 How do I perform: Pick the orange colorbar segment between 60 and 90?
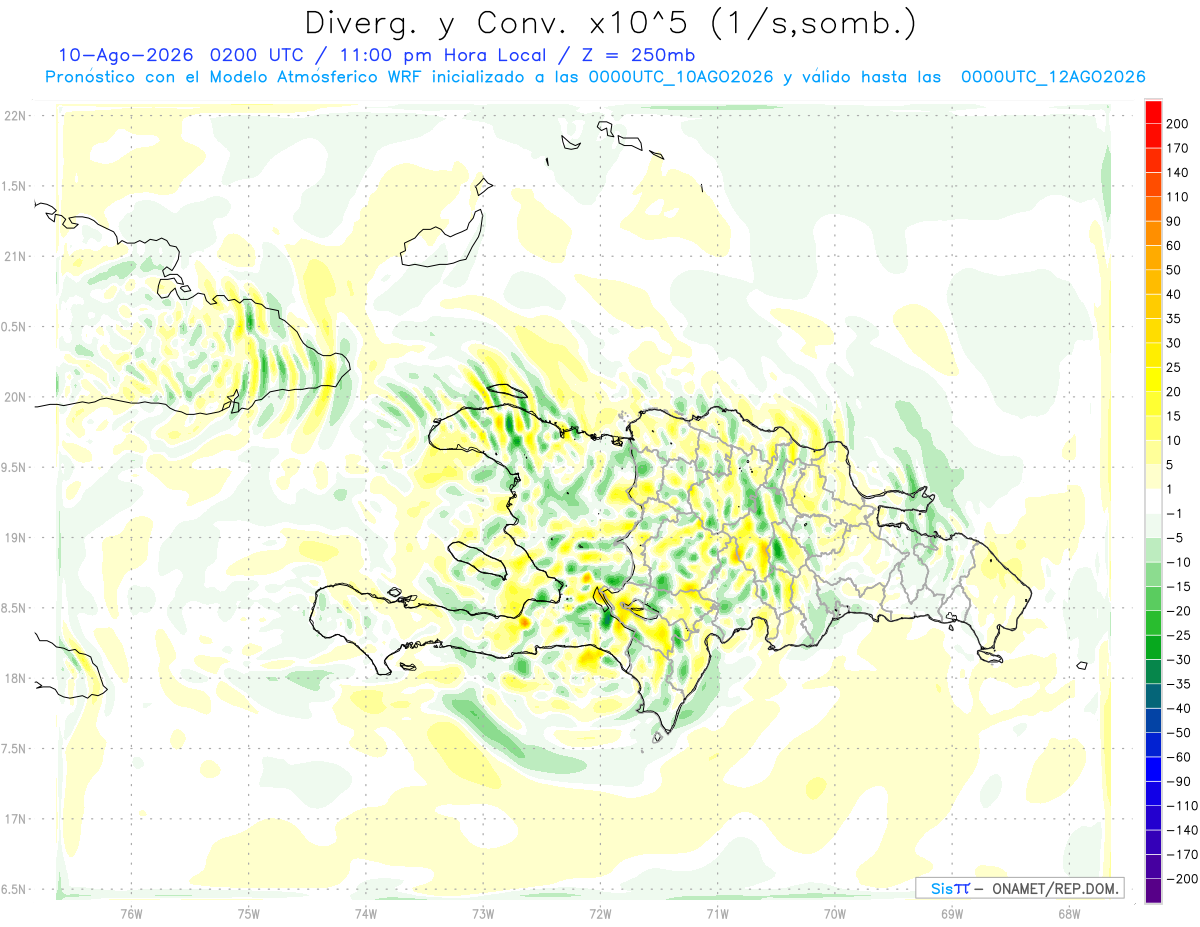1153,233
